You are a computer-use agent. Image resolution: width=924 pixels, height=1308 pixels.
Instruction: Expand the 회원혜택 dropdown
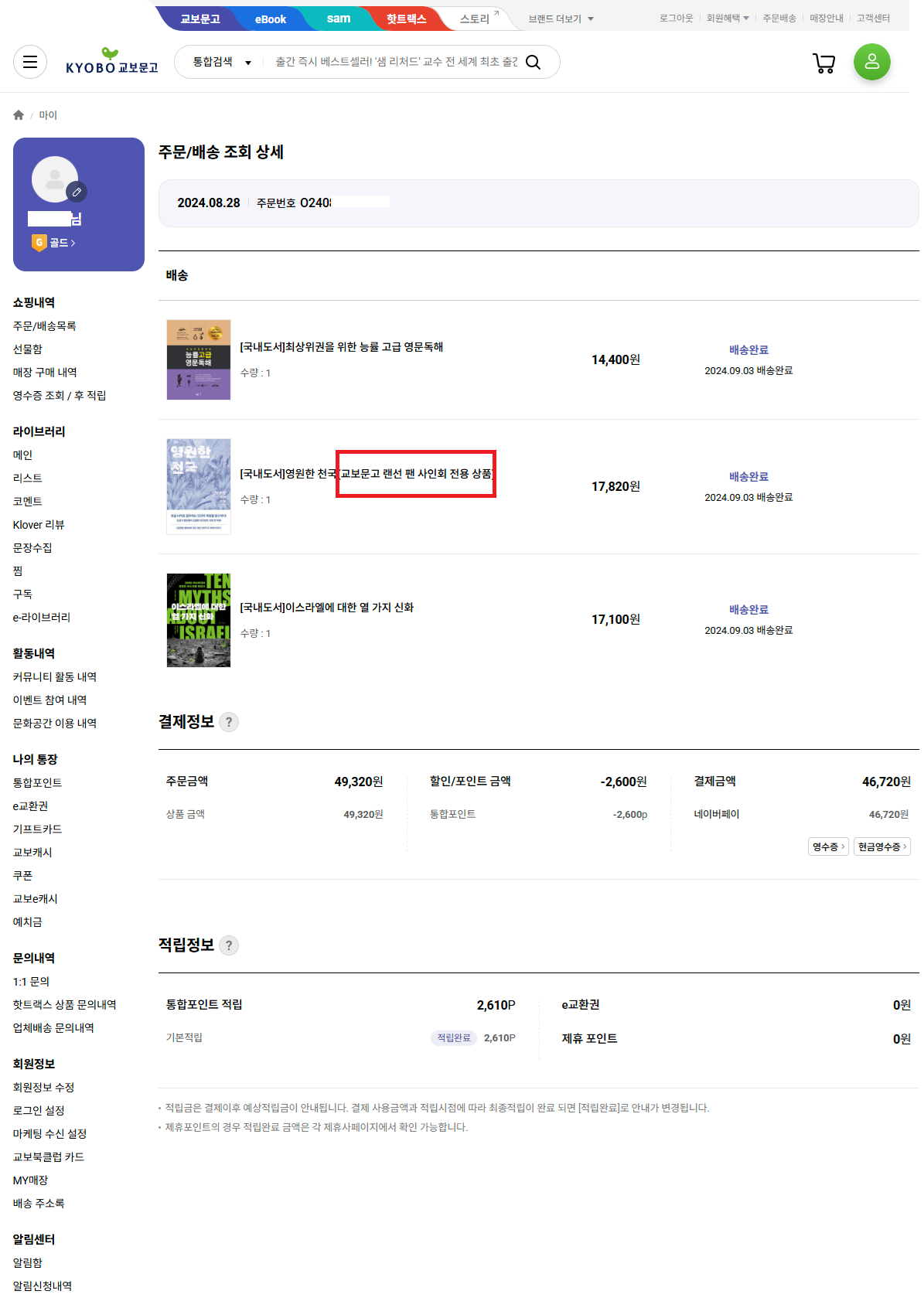pyautogui.click(x=728, y=18)
